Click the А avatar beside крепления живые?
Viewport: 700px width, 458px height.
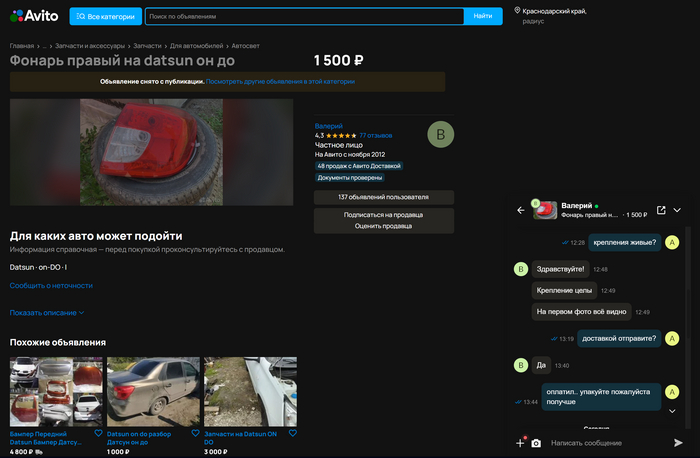point(672,242)
